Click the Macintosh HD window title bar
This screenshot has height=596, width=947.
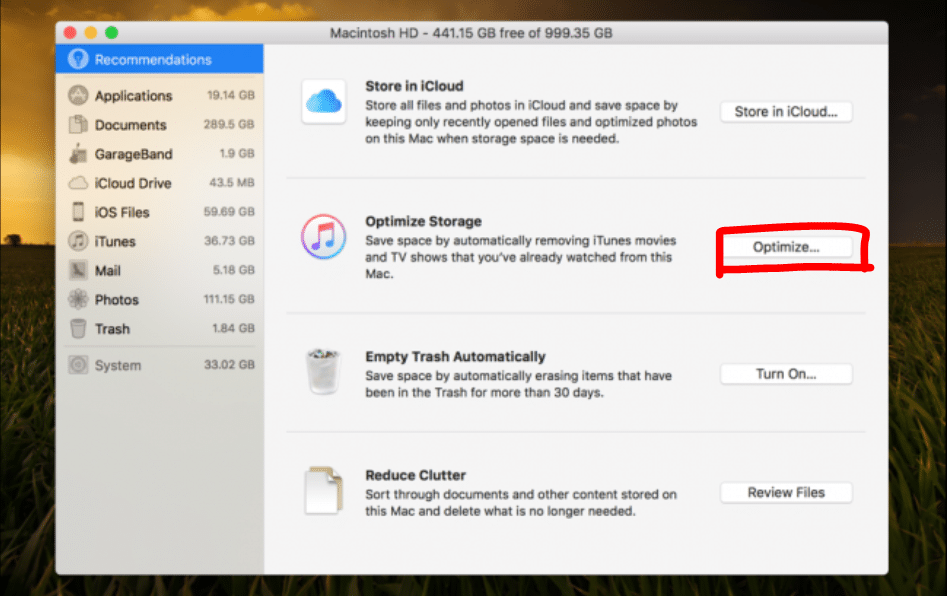470,32
